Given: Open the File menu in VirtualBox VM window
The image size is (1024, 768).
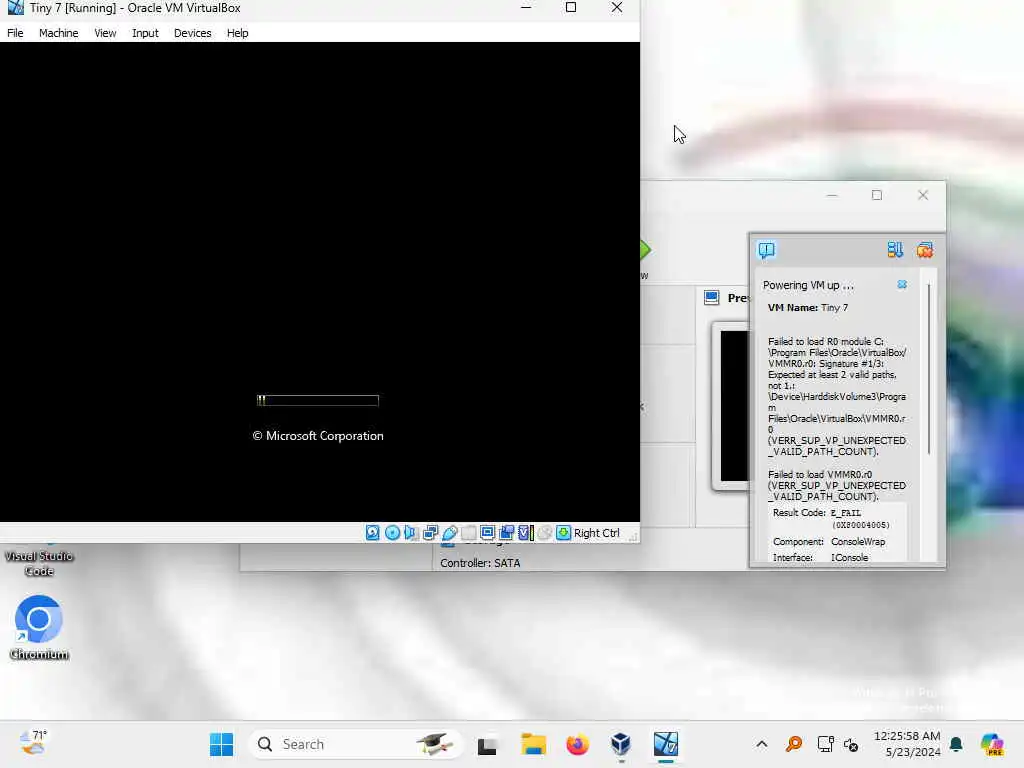Looking at the screenshot, I should [x=15, y=33].
